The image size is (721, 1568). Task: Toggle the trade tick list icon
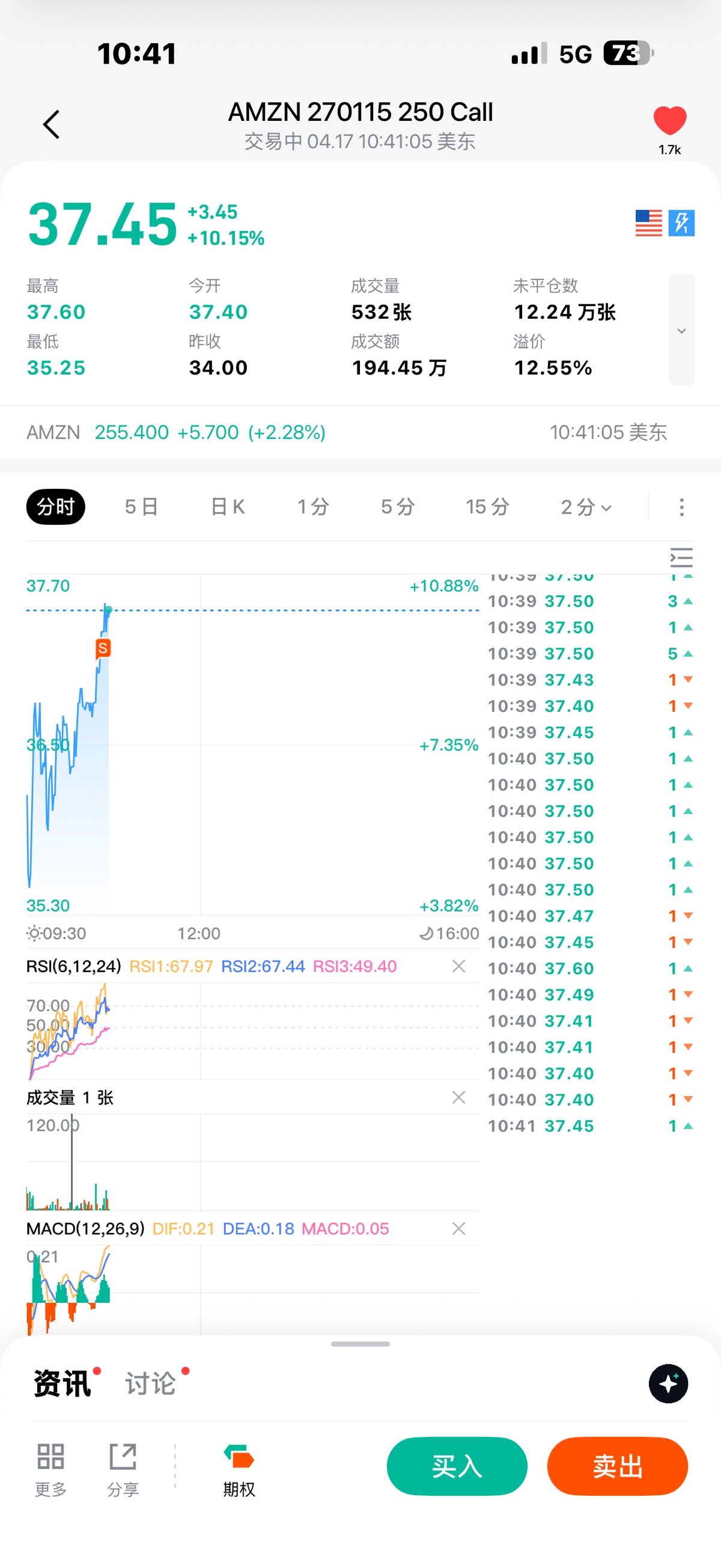pos(681,557)
